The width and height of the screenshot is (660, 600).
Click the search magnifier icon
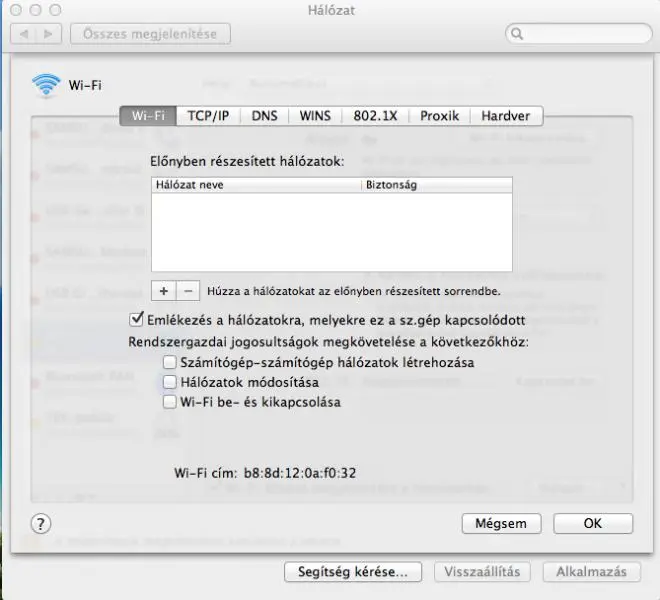click(x=518, y=34)
